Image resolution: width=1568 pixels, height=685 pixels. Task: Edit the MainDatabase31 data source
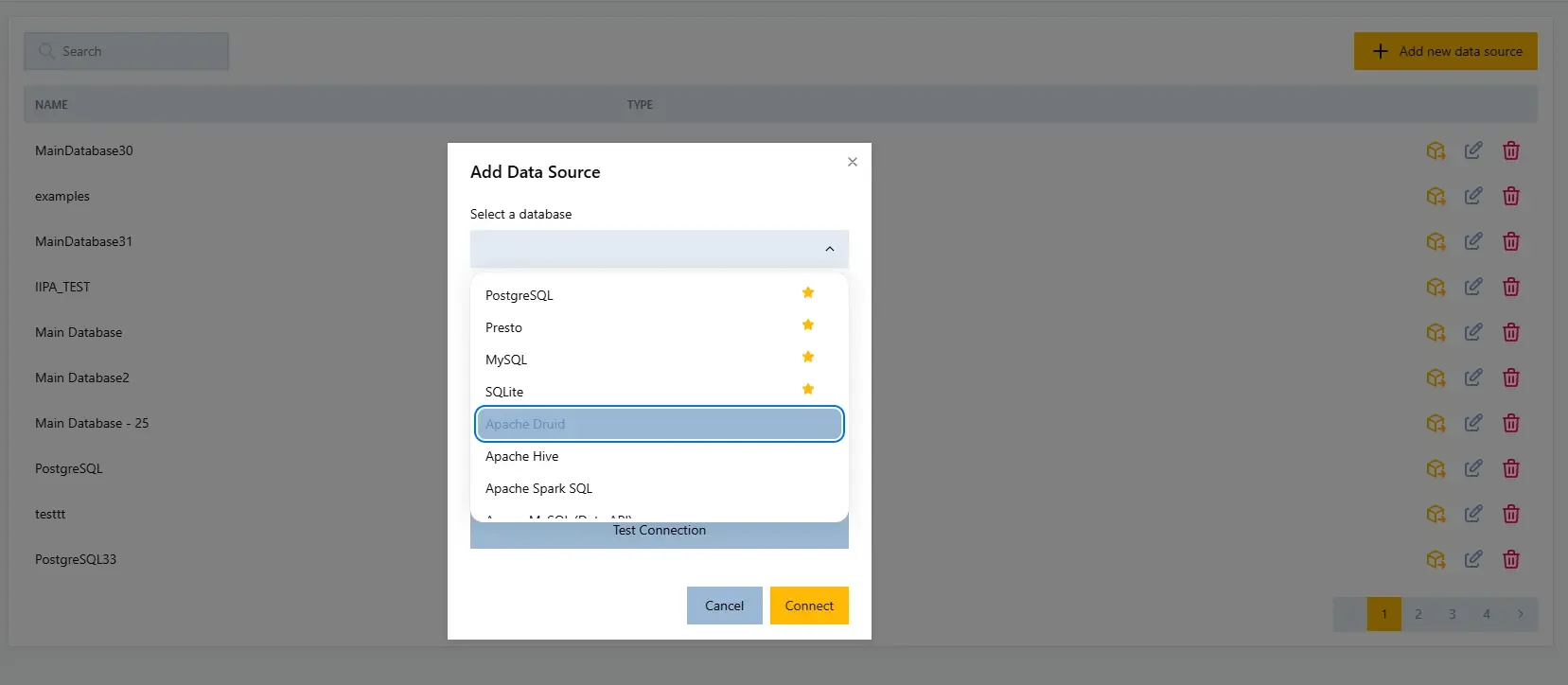(x=1473, y=241)
